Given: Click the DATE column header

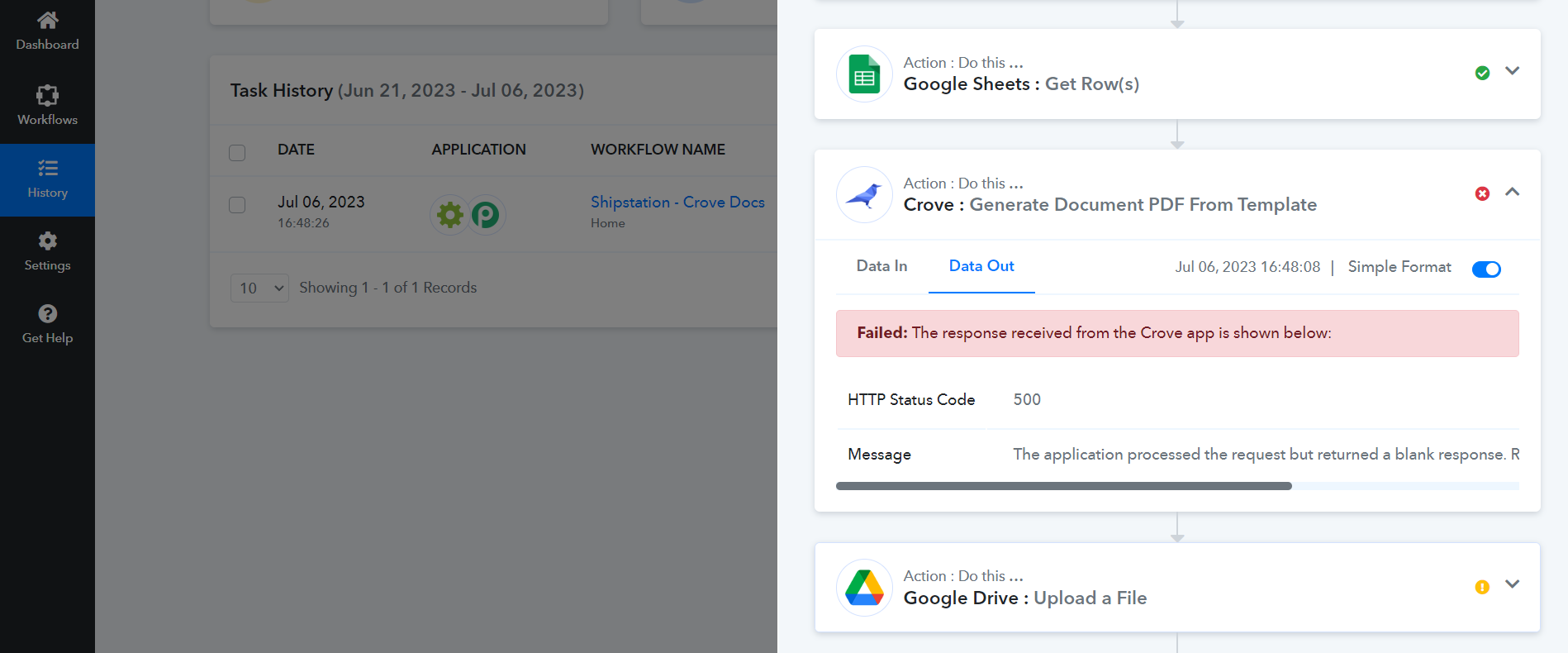Looking at the screenshot, I should [x=296, y=150].
